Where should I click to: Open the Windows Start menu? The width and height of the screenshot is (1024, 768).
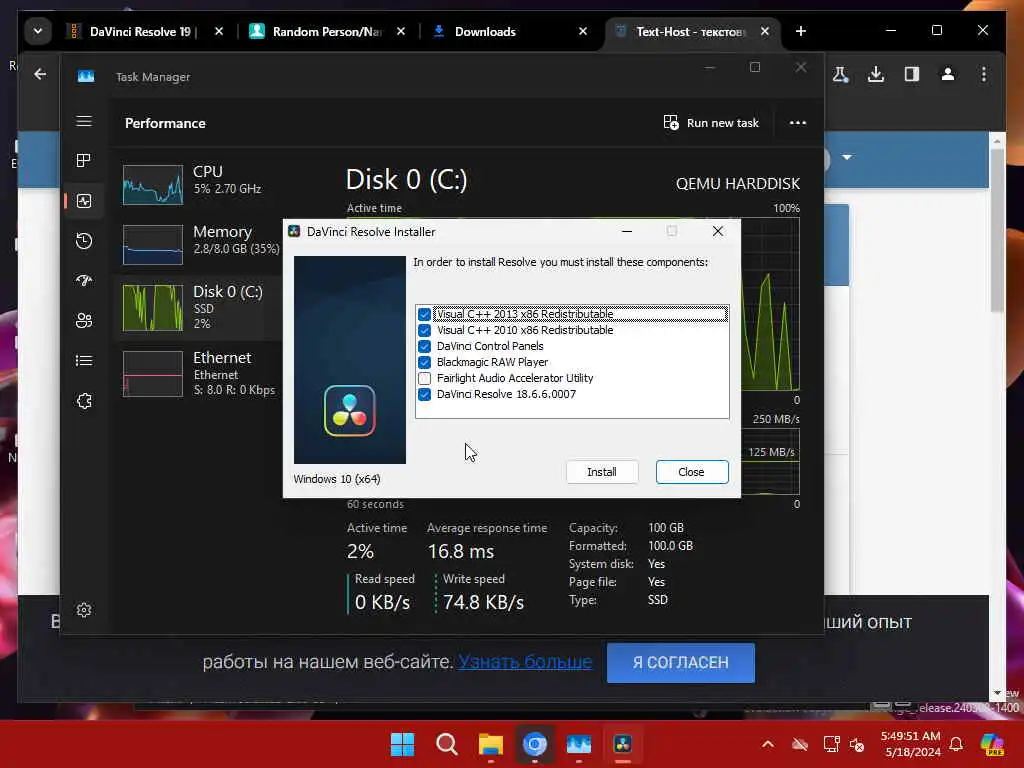[402, 744]
